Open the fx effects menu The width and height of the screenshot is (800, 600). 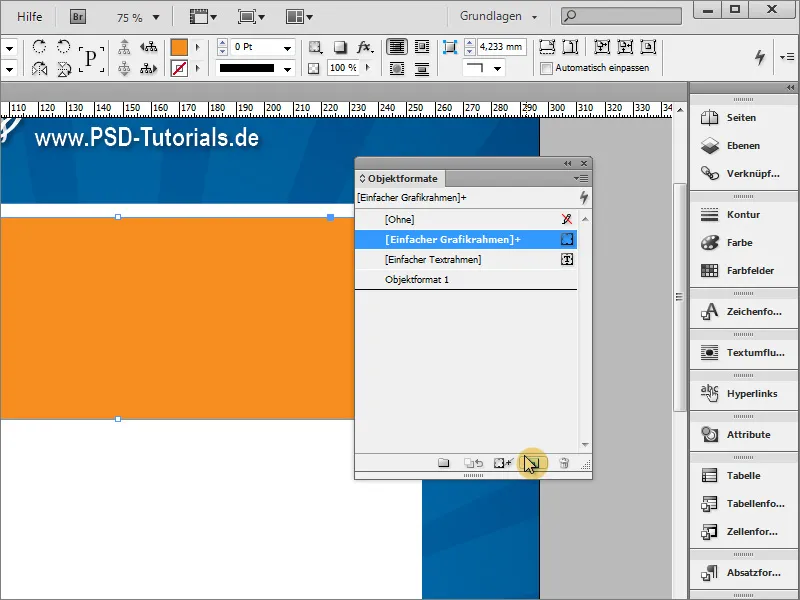point(364,47)
